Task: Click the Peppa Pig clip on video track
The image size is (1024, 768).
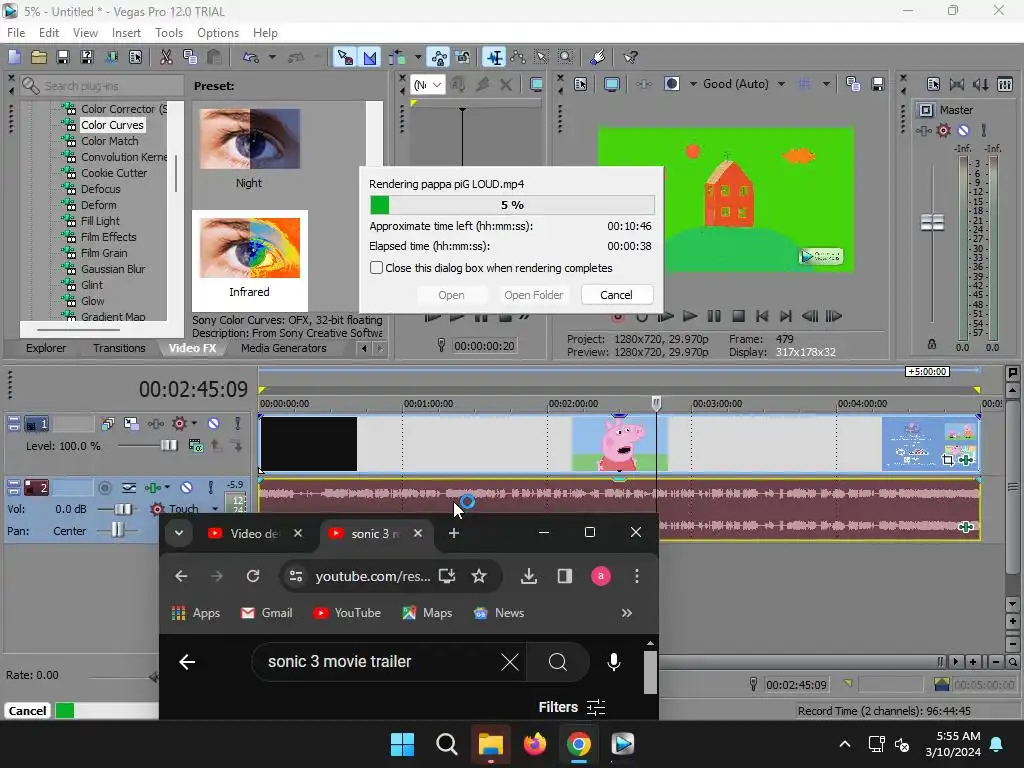Action: click(619, 444)
